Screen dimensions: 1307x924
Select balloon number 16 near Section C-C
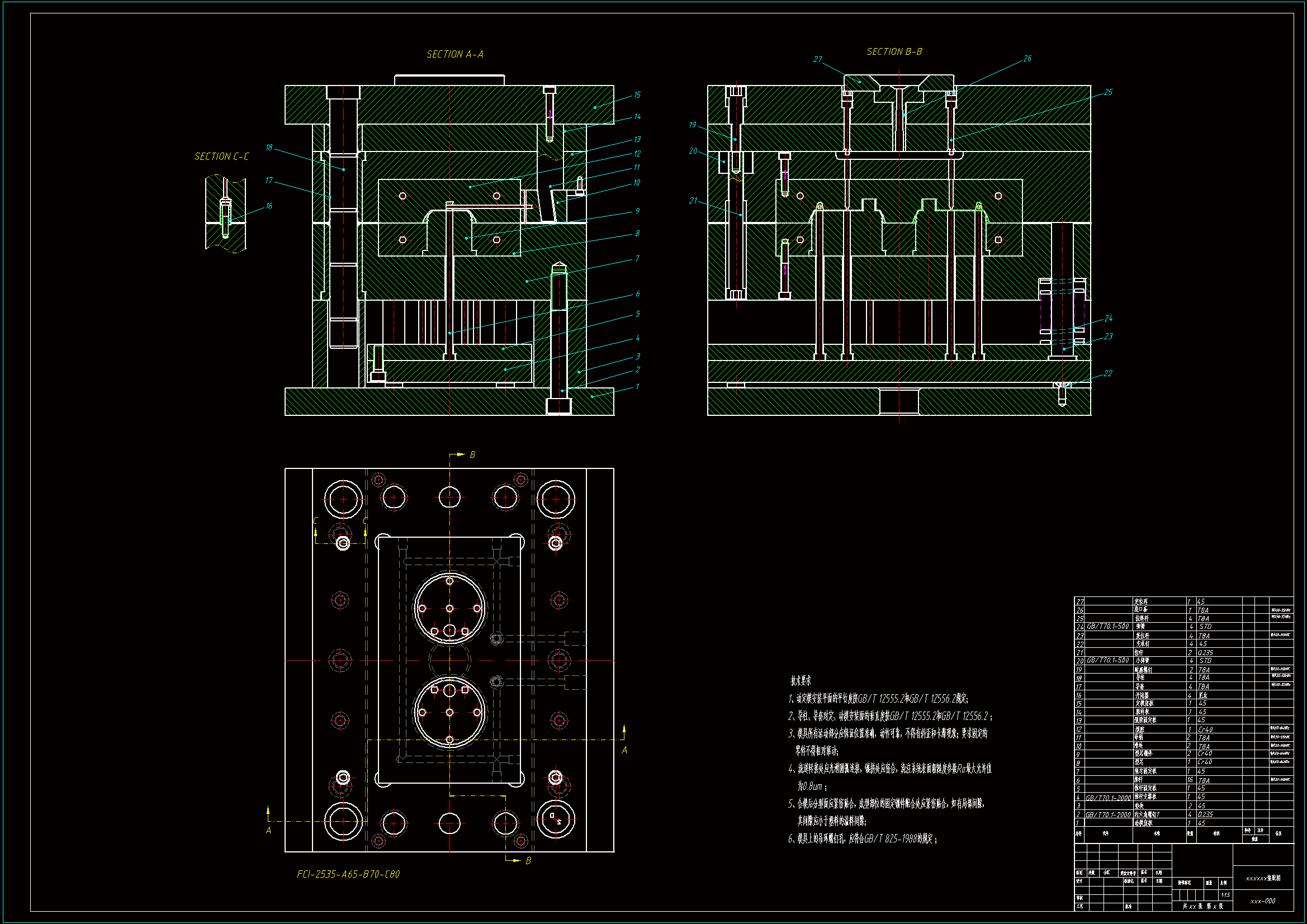click(x=269, y=206)
